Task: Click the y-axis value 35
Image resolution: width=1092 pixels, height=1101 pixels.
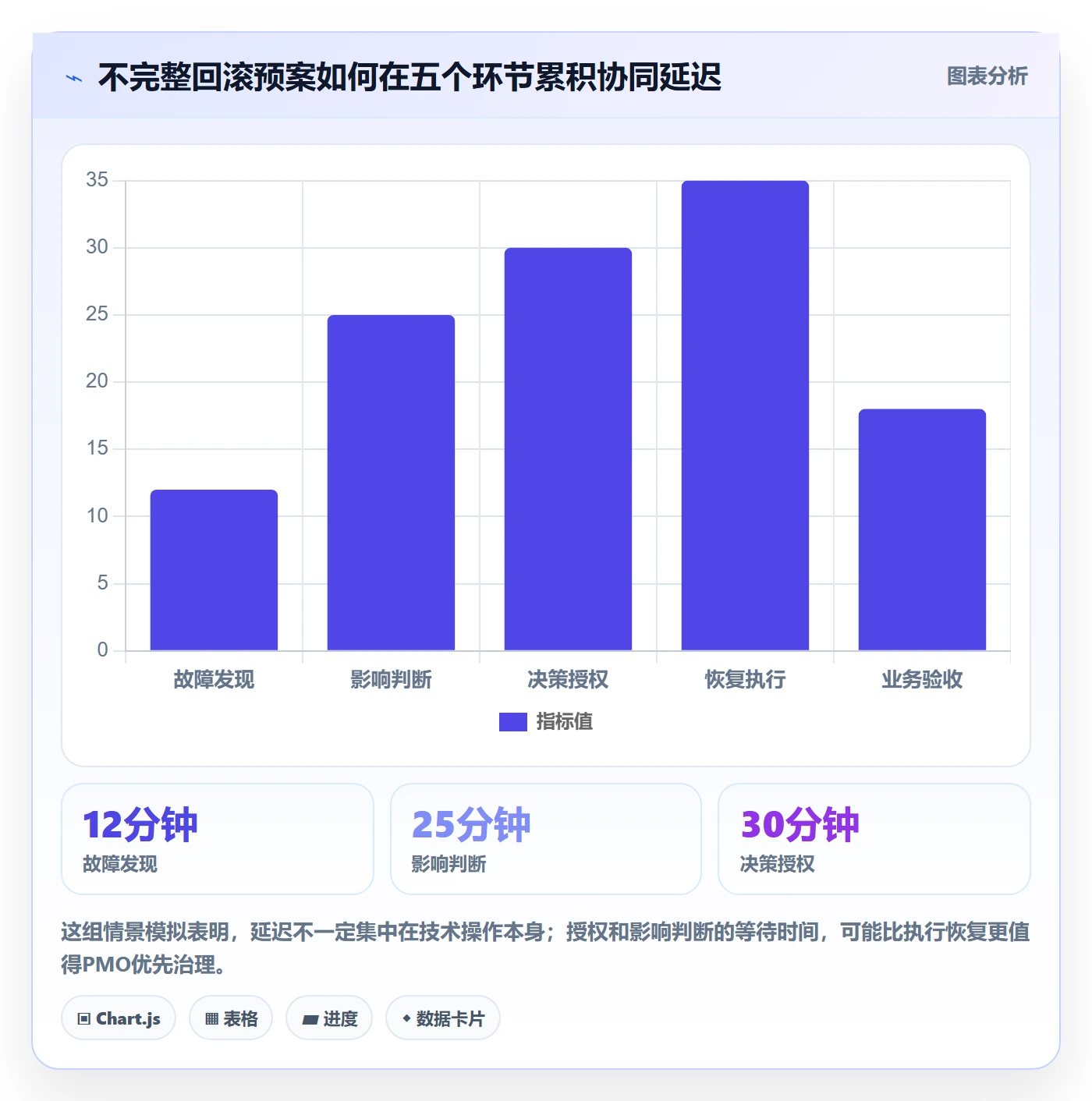Action: click(x=97, y=180)
